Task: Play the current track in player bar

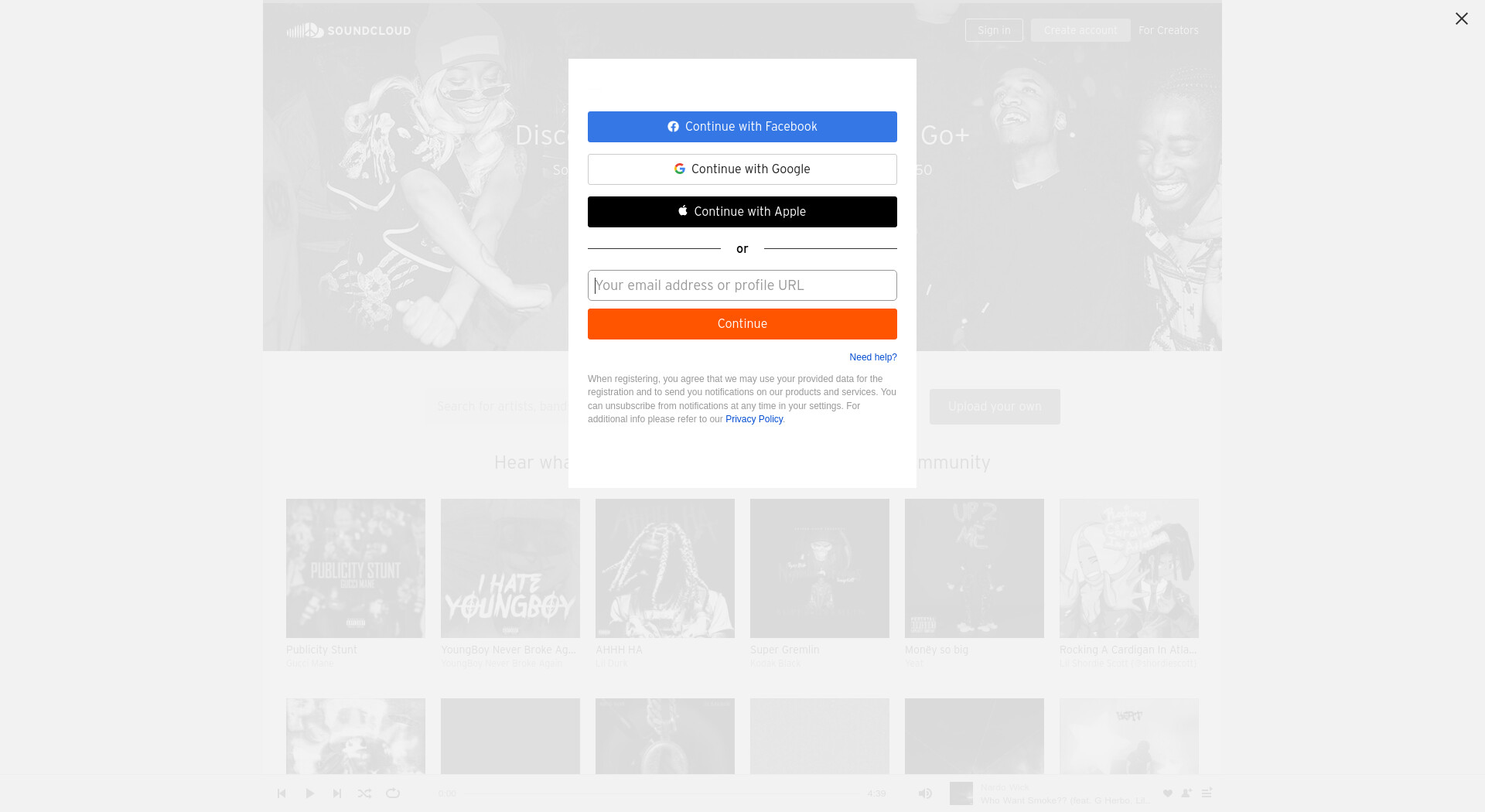Action: (x=309, y=793)
